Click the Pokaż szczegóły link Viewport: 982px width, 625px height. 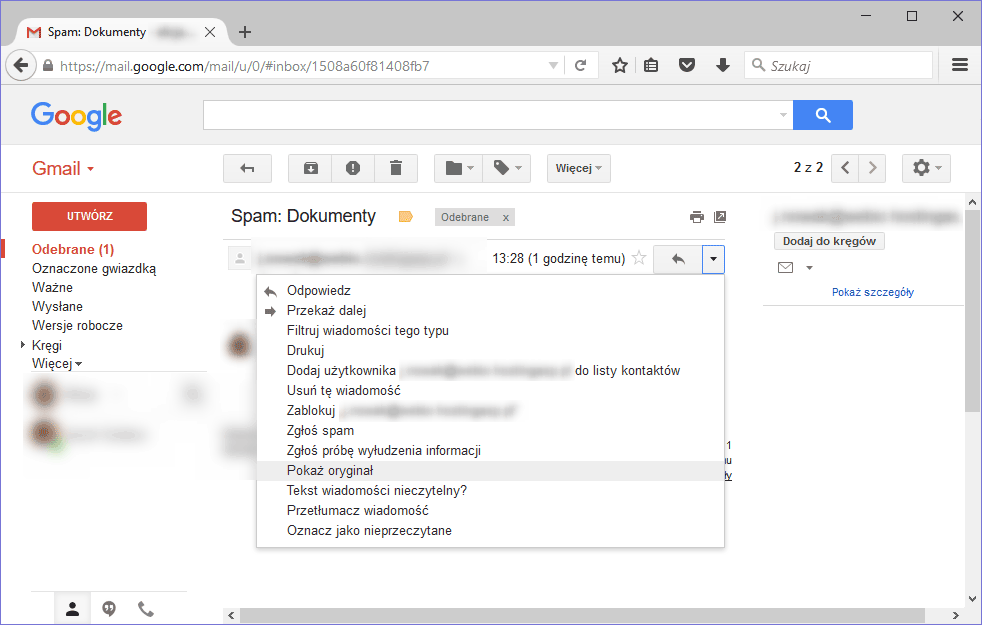872,292
